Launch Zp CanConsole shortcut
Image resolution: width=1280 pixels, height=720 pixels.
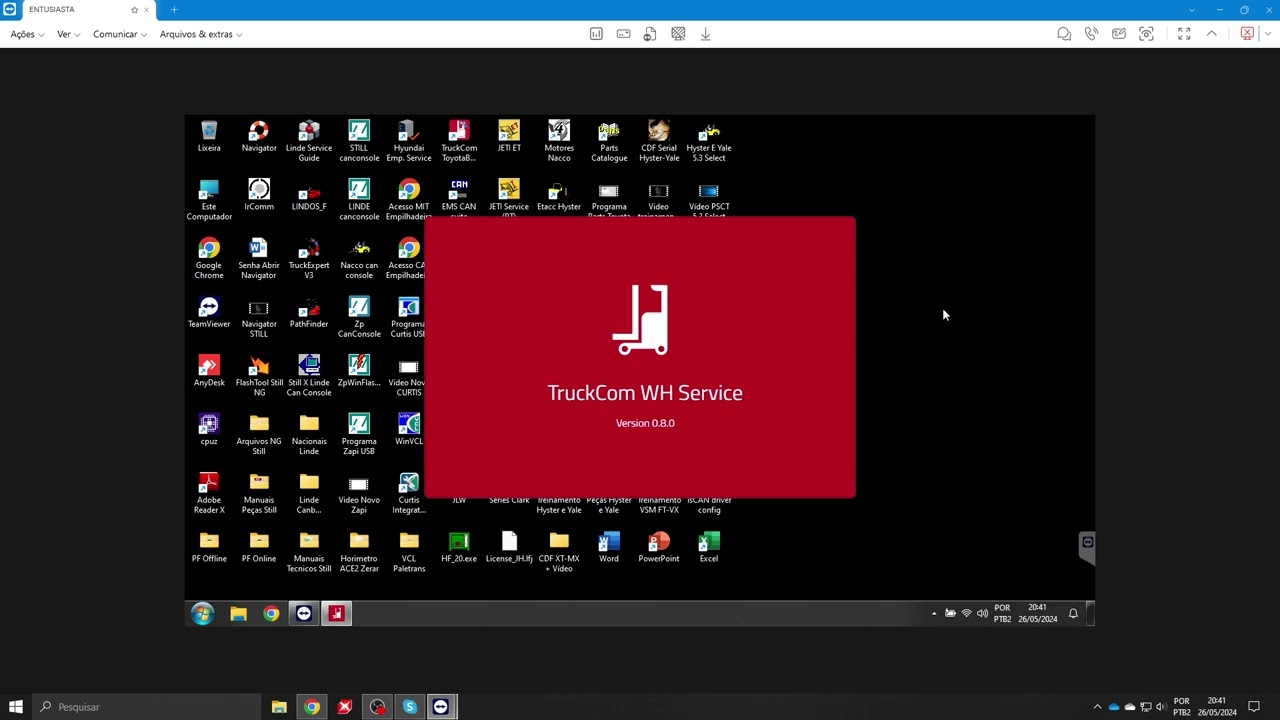(359, 317)
